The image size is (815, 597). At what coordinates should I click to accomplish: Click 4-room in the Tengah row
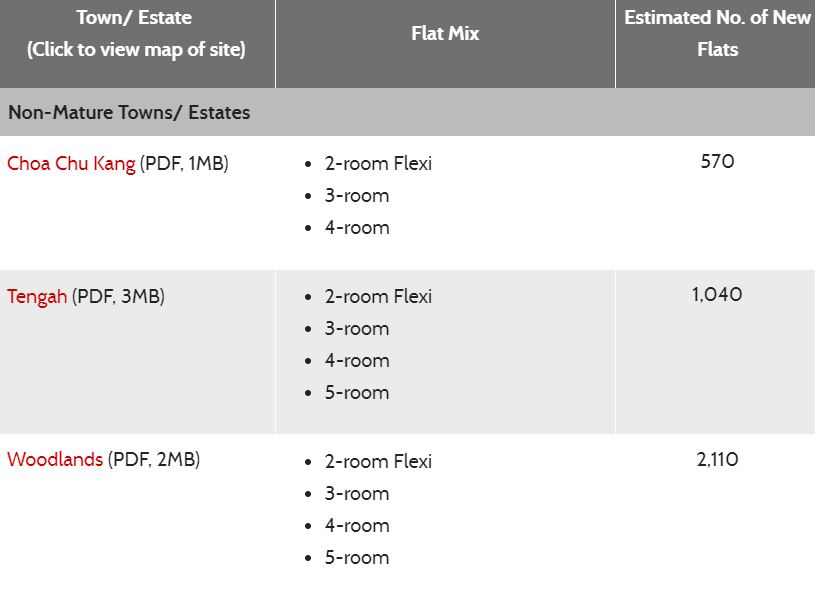pyautogui.click(x=357, y=361)
